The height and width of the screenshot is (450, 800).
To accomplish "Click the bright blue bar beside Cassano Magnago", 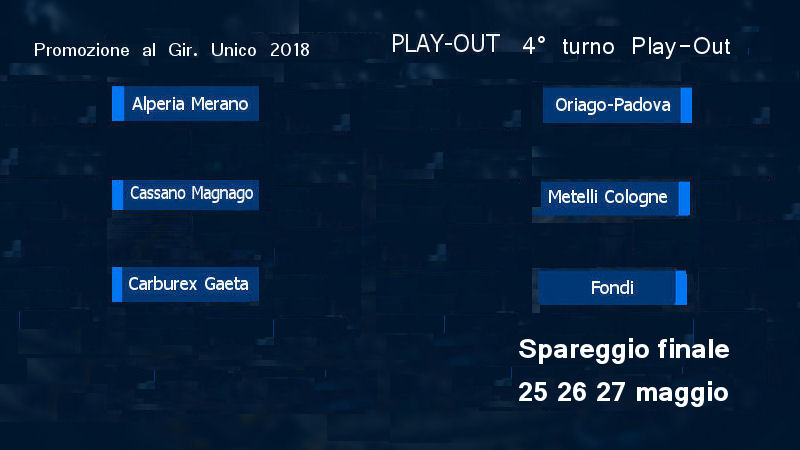I will click(x=118, y=195).
